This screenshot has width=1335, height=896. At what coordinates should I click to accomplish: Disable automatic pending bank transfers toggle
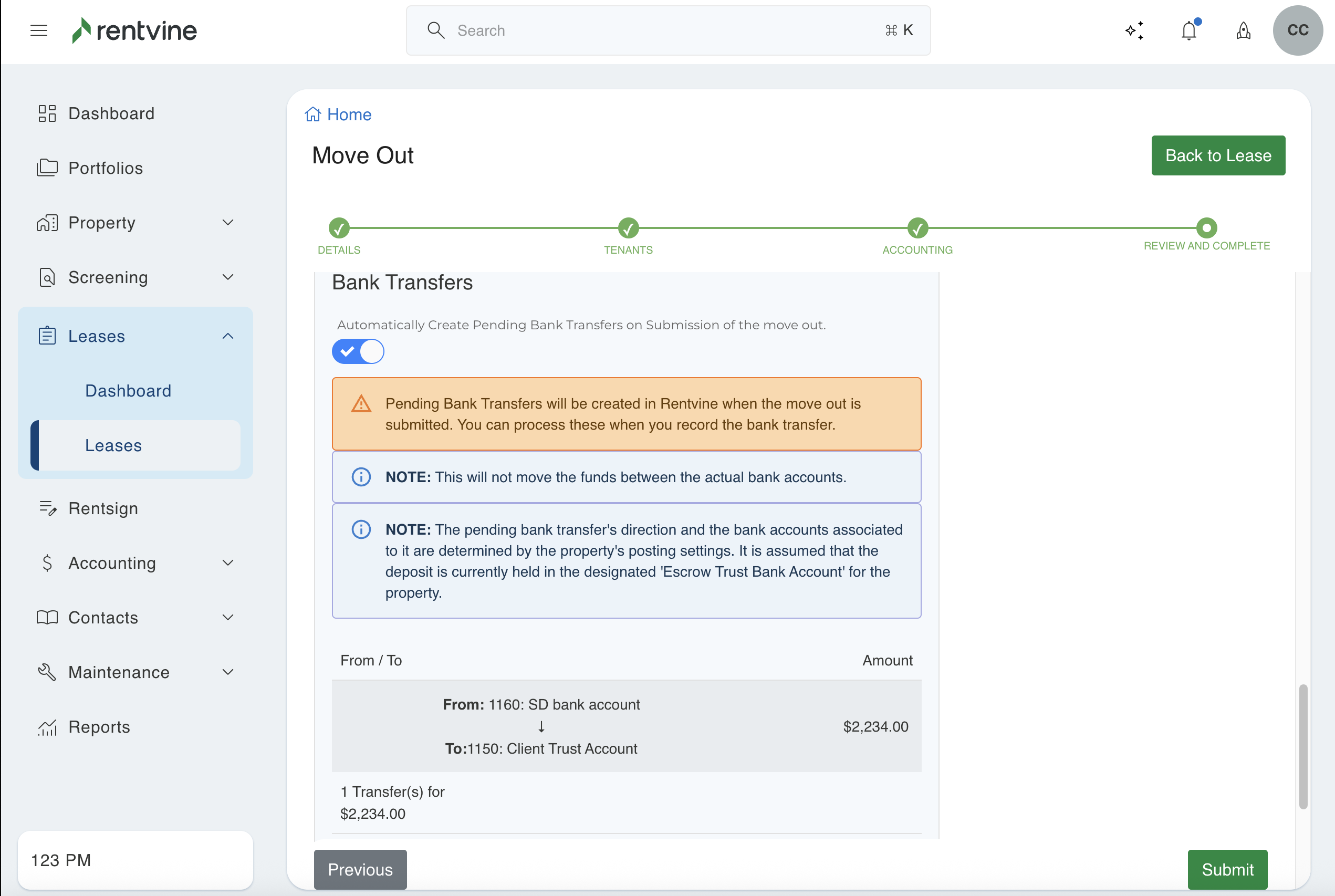pos(358,351)
